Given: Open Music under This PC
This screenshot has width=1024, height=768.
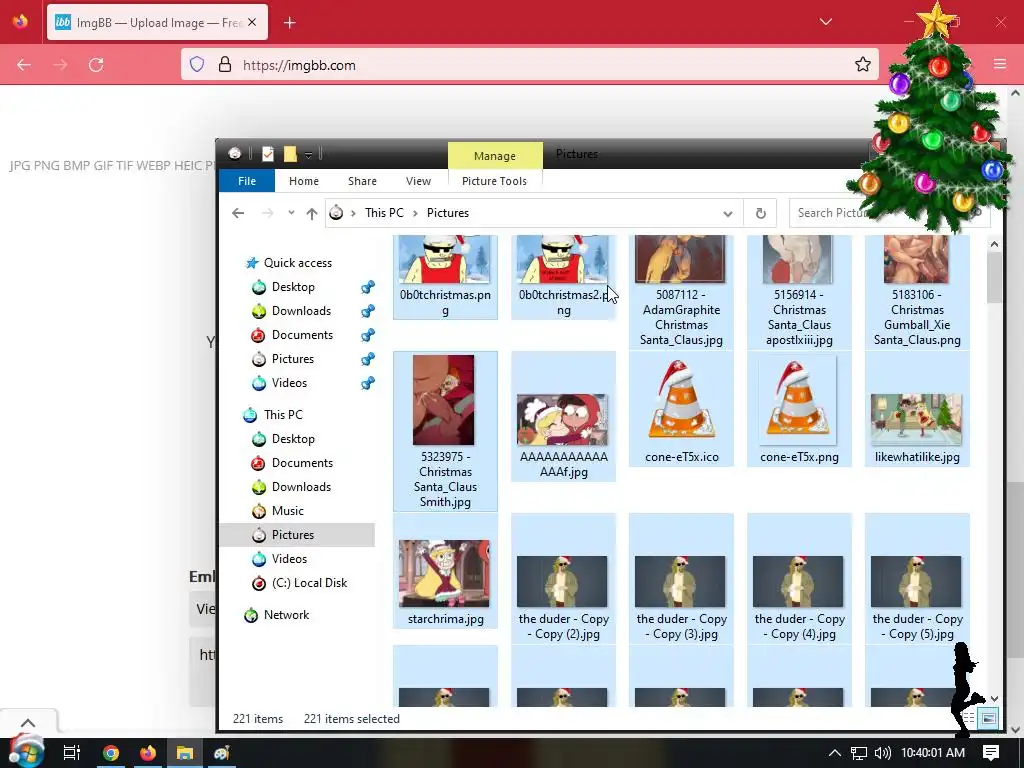Looking at the screenshot, I should click(x=287, y=511).
